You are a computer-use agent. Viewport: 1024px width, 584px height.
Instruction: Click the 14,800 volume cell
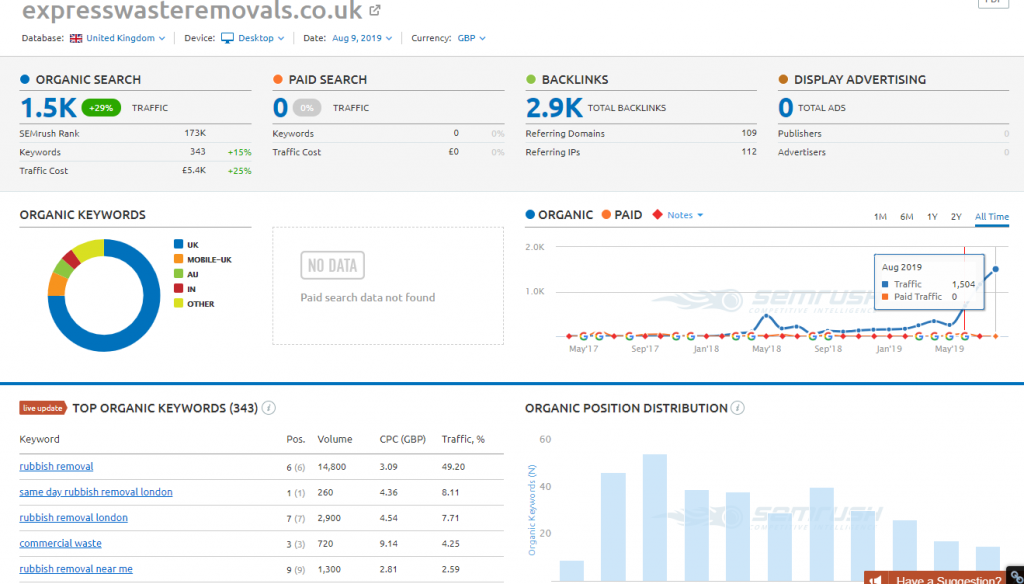[332, 466]
